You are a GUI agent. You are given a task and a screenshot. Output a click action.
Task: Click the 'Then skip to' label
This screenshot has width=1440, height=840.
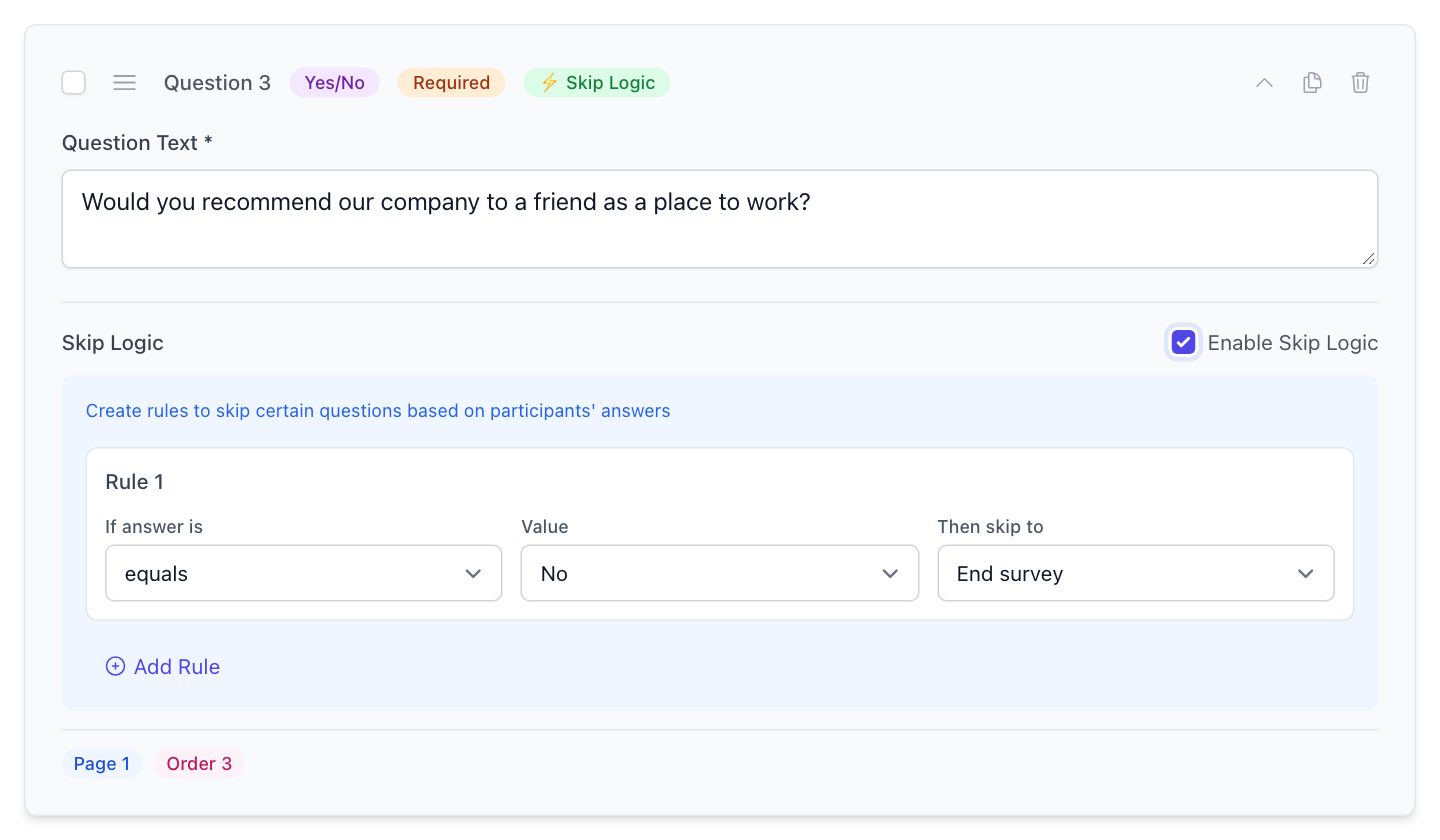tap(990, 527)
